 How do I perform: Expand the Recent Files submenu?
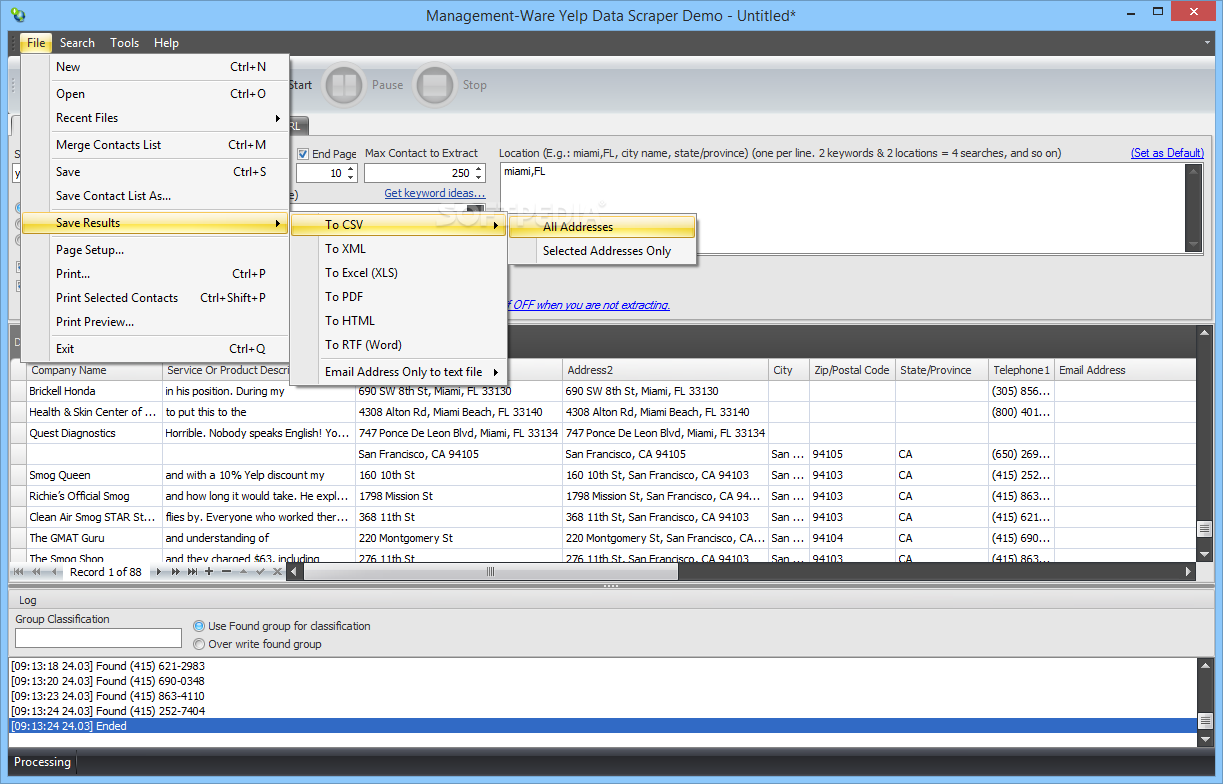coord(170,118)
